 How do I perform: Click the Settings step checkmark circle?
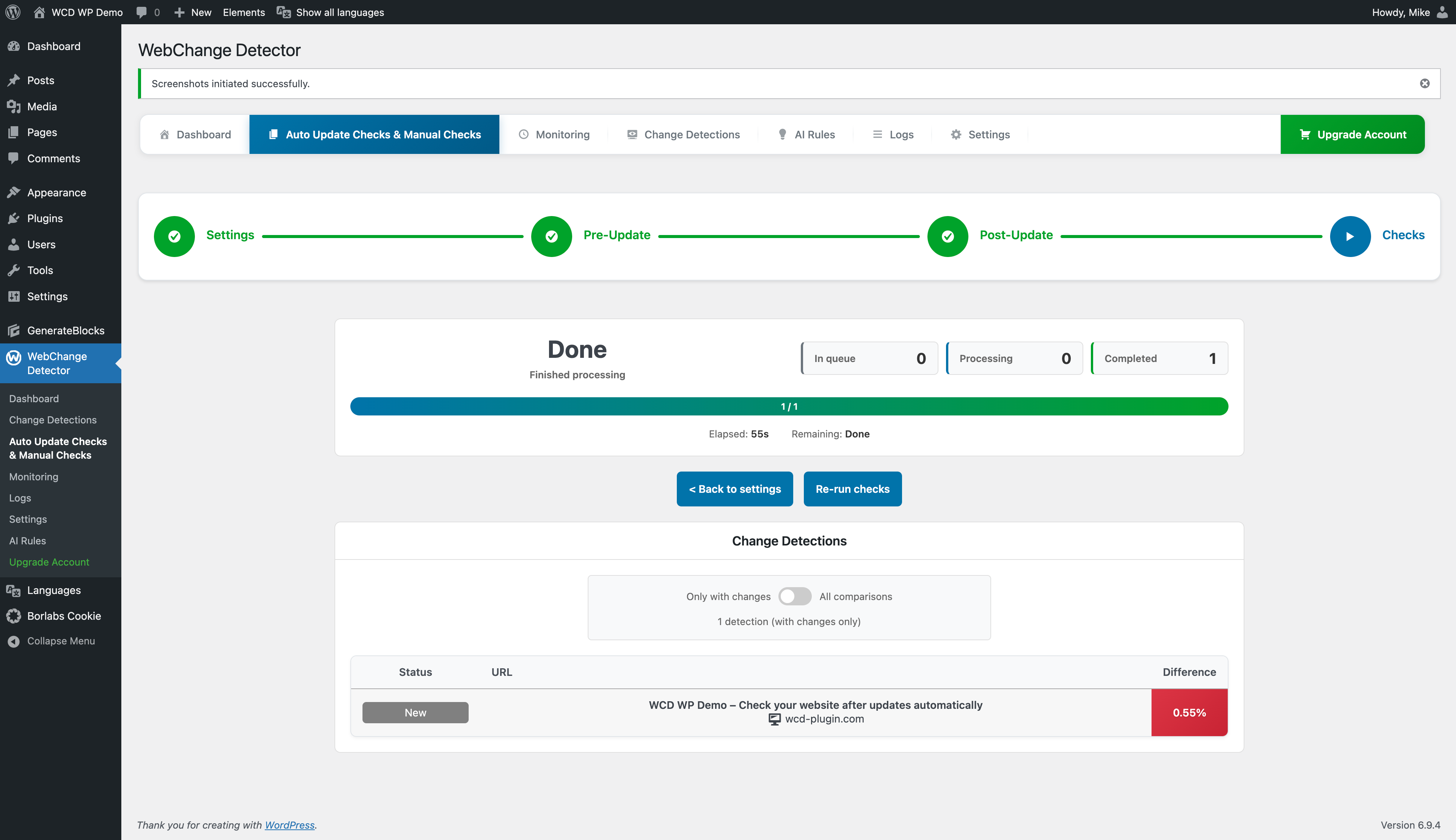[x=174, y=237]
